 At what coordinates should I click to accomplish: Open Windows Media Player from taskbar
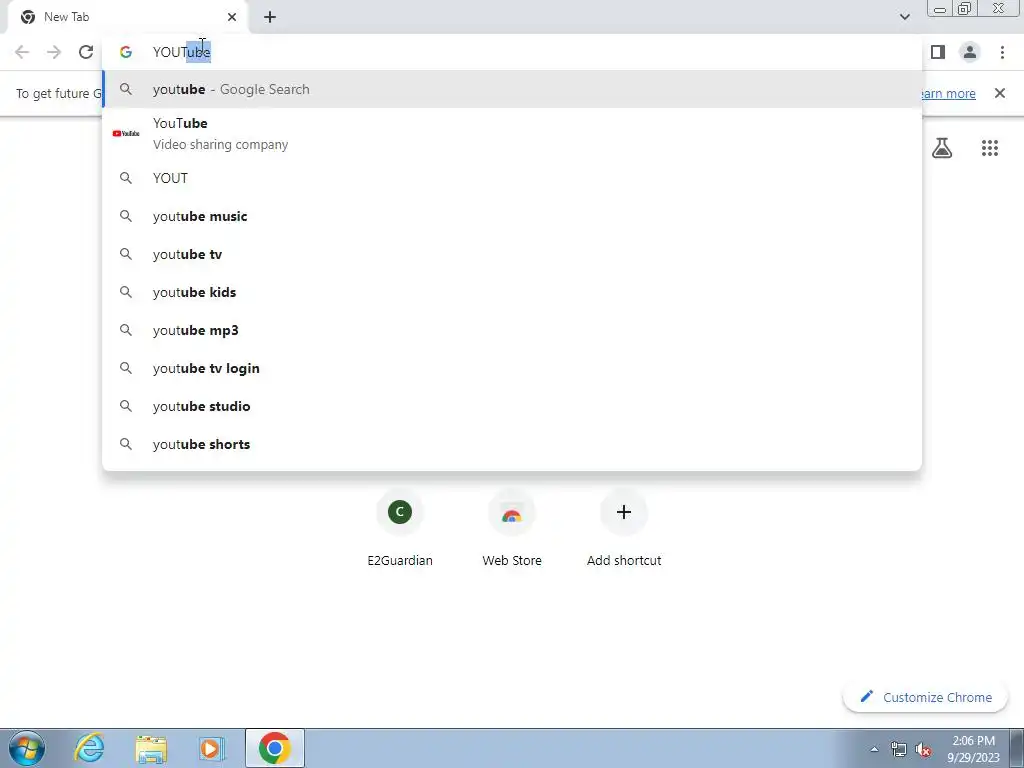(x=212, y=748)
